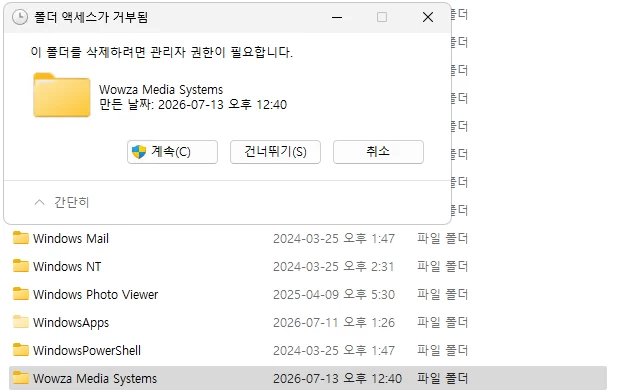
Task: Select the WindowsApps folder icon
Action: click(x=20, y=322)
